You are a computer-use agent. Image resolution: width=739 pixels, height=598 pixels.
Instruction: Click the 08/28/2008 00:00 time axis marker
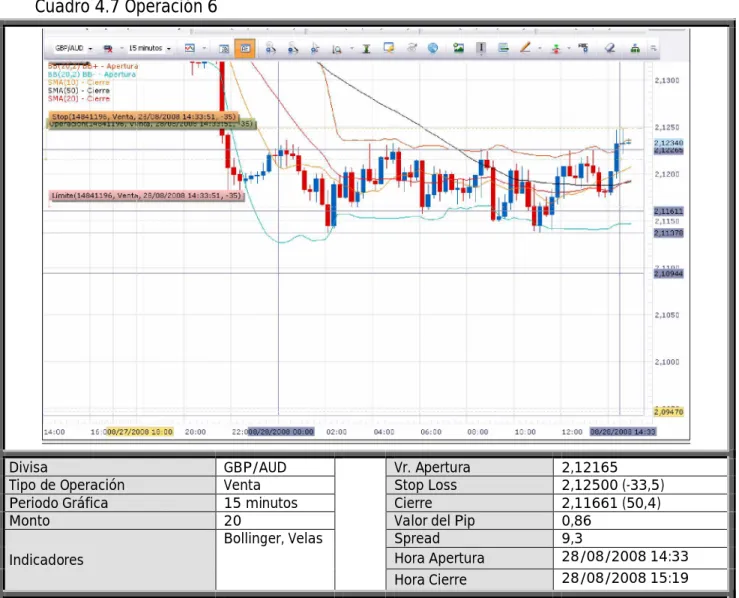pyautogui.click(x=281, y=432)
